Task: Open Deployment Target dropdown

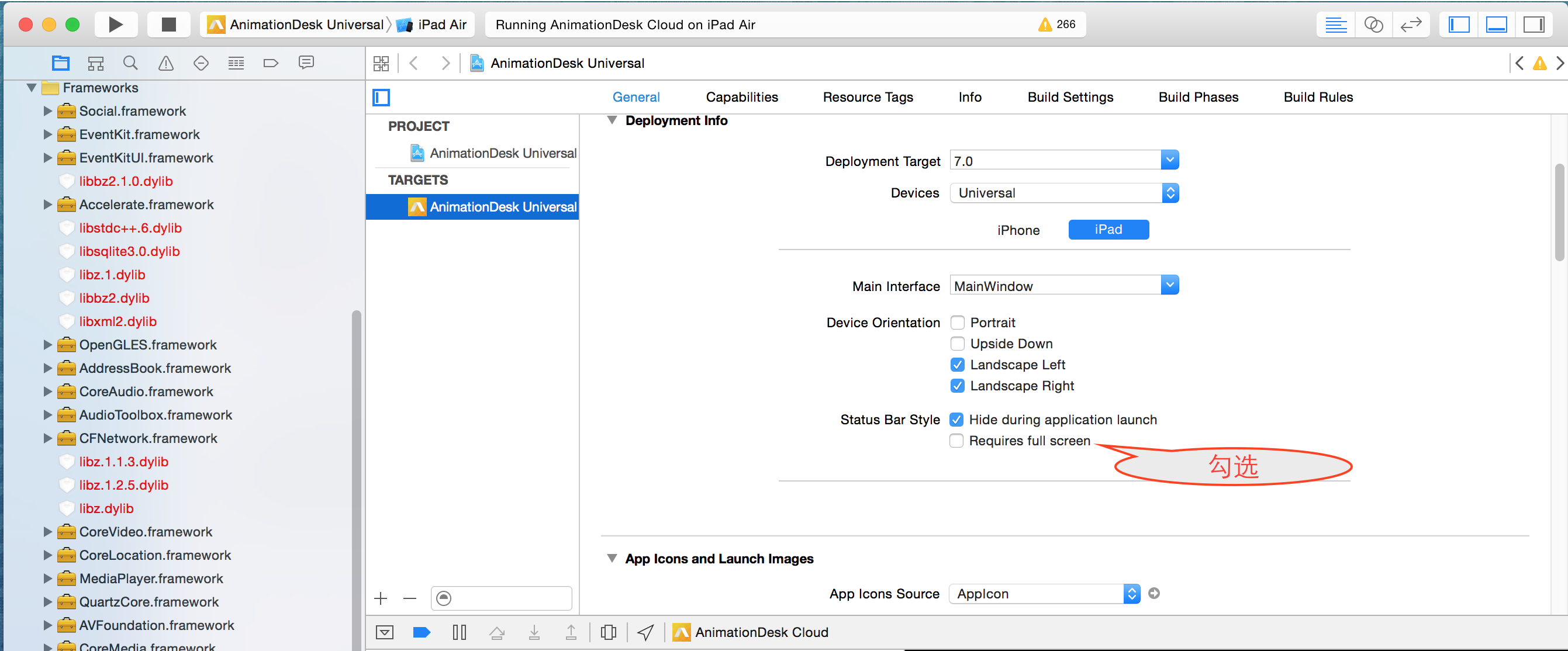Action: (1169, 160)
